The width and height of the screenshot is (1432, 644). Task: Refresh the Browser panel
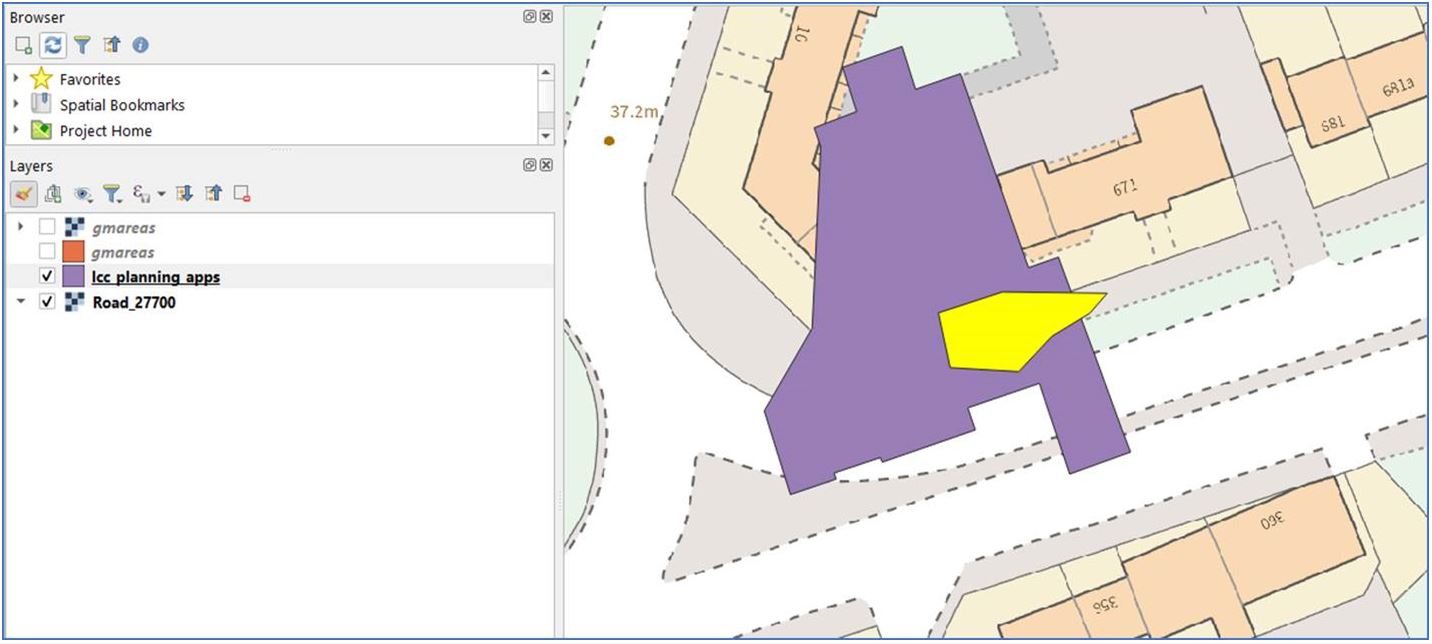coord(52,44)
